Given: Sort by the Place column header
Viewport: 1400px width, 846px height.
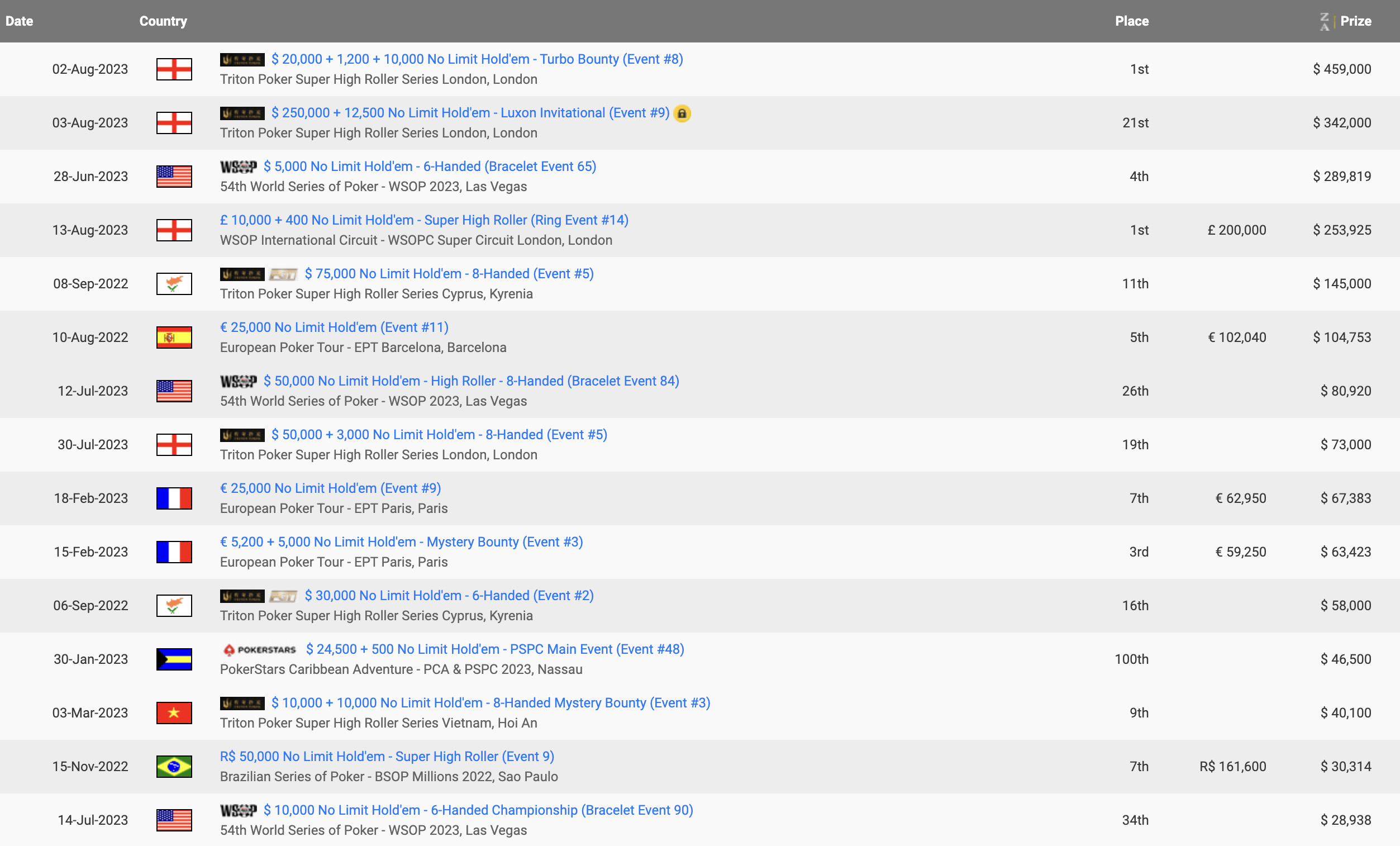Looking at the screenshot, I should pyautogui.click(x=1131, y=21).
